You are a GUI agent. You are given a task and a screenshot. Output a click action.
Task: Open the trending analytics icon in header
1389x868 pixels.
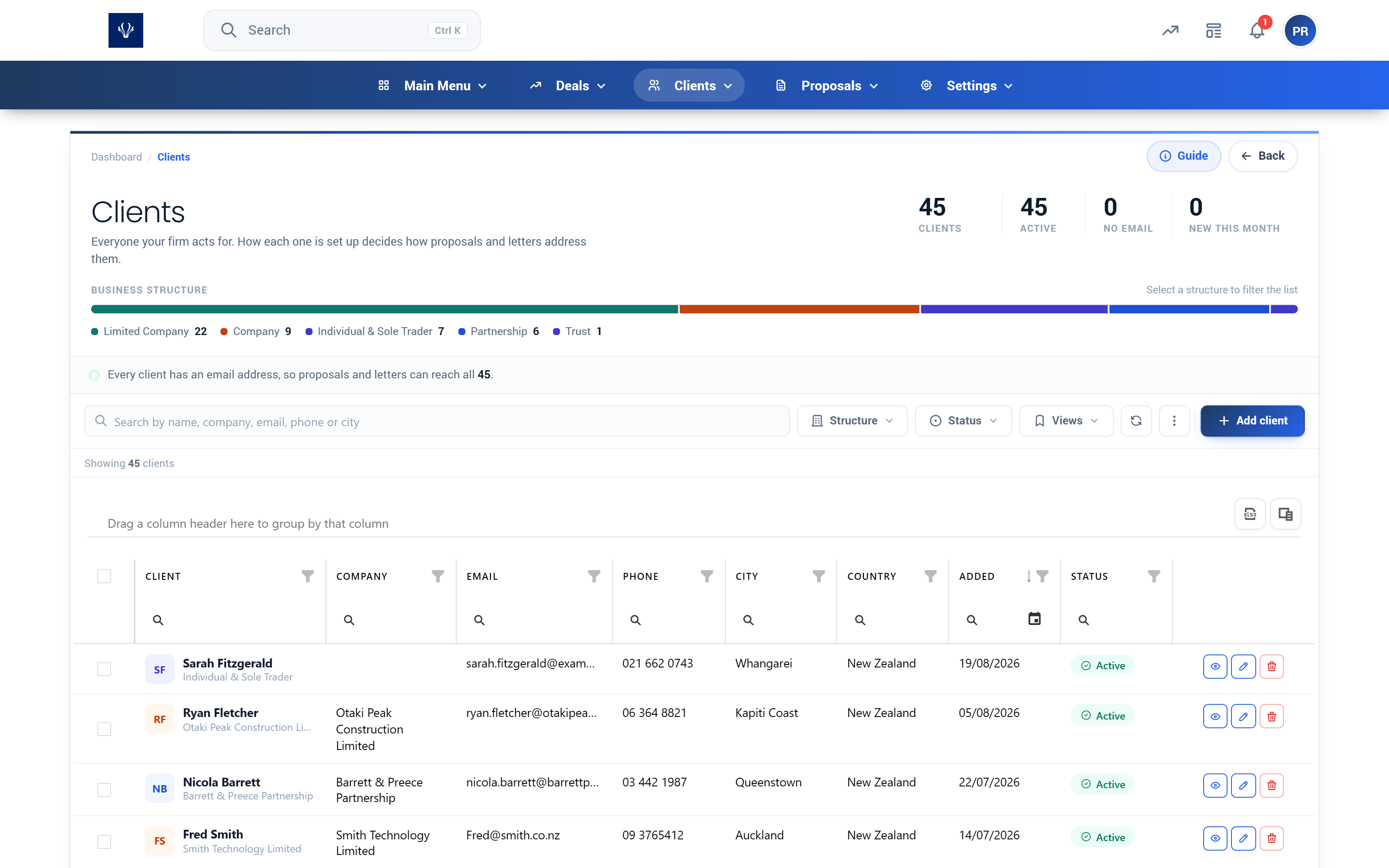pyautogui.click(x=1170, y=30)
